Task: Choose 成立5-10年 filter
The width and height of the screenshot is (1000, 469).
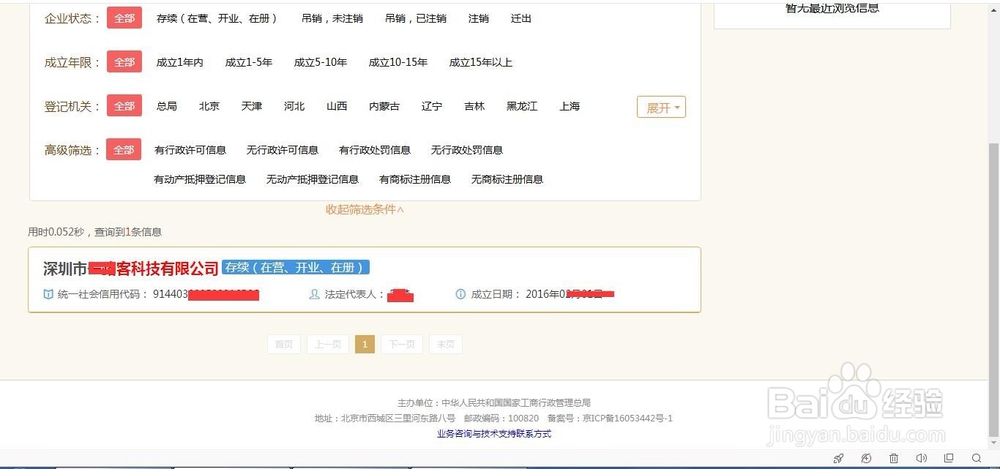Action: pos(320,63)
